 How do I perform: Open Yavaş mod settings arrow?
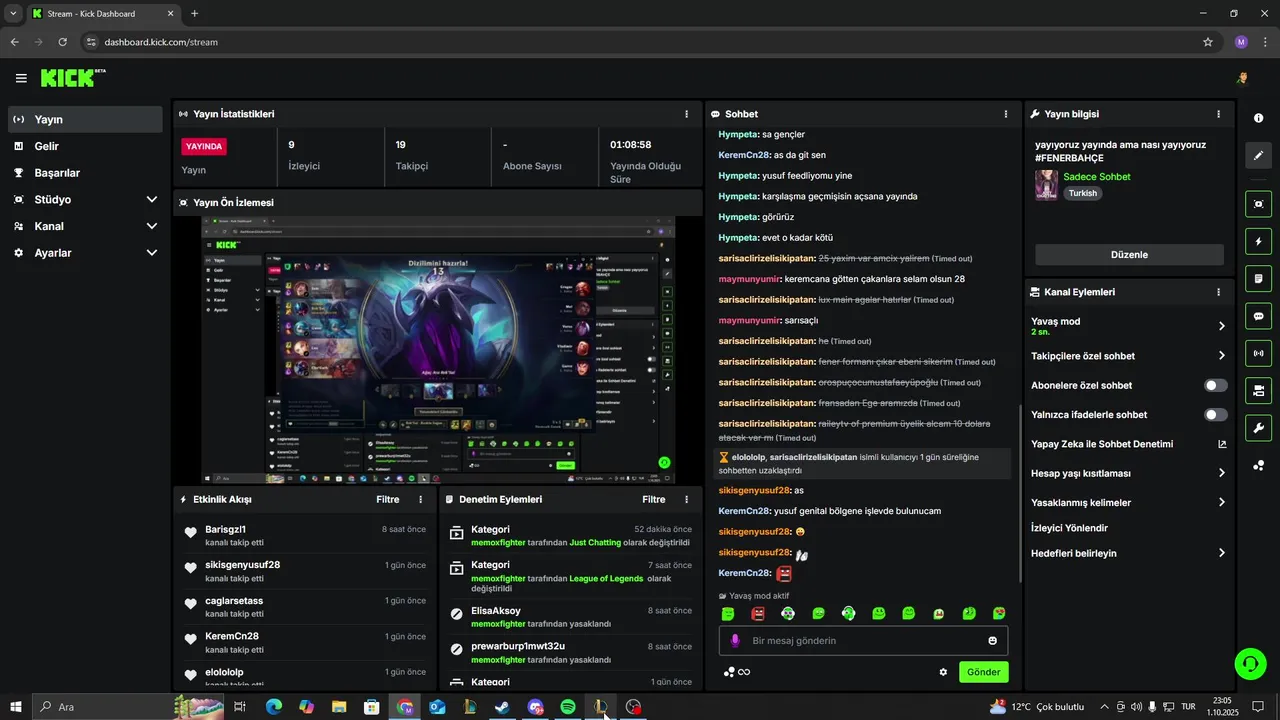coord(1222,326)
